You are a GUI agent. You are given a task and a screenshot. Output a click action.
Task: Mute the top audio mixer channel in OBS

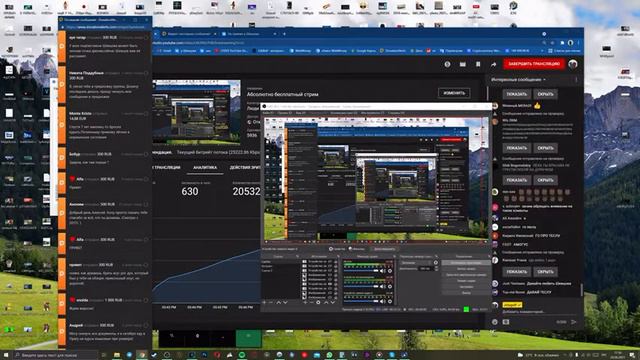[x=382, y=271]
